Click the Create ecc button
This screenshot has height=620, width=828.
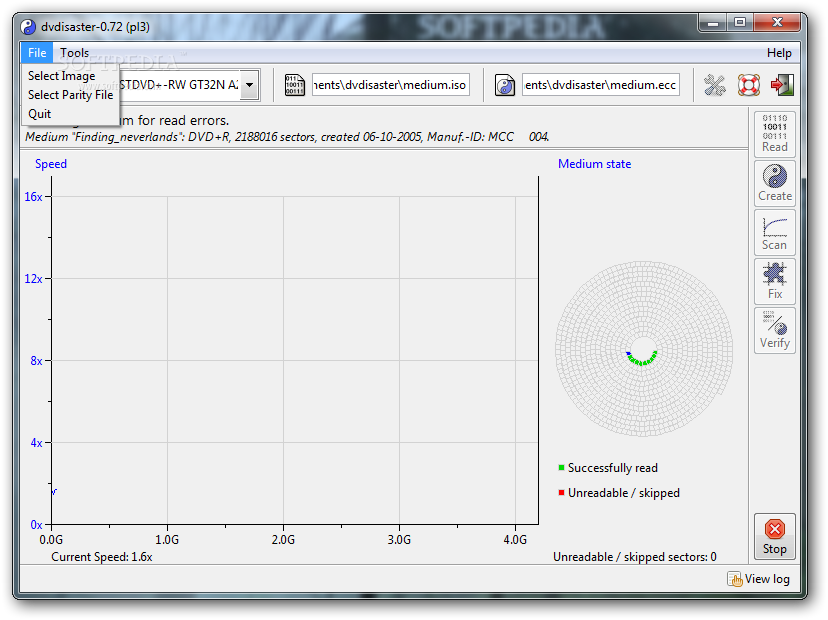[x=775, y=183]
